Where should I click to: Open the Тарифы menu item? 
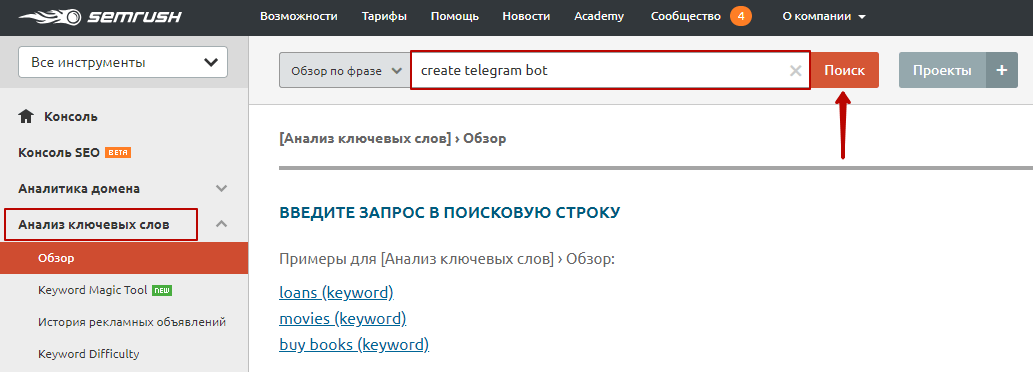(384, 16)
